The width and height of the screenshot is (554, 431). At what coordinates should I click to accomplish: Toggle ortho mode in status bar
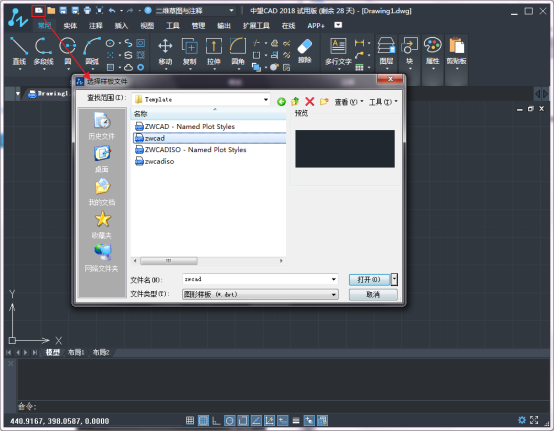[216, 420]
